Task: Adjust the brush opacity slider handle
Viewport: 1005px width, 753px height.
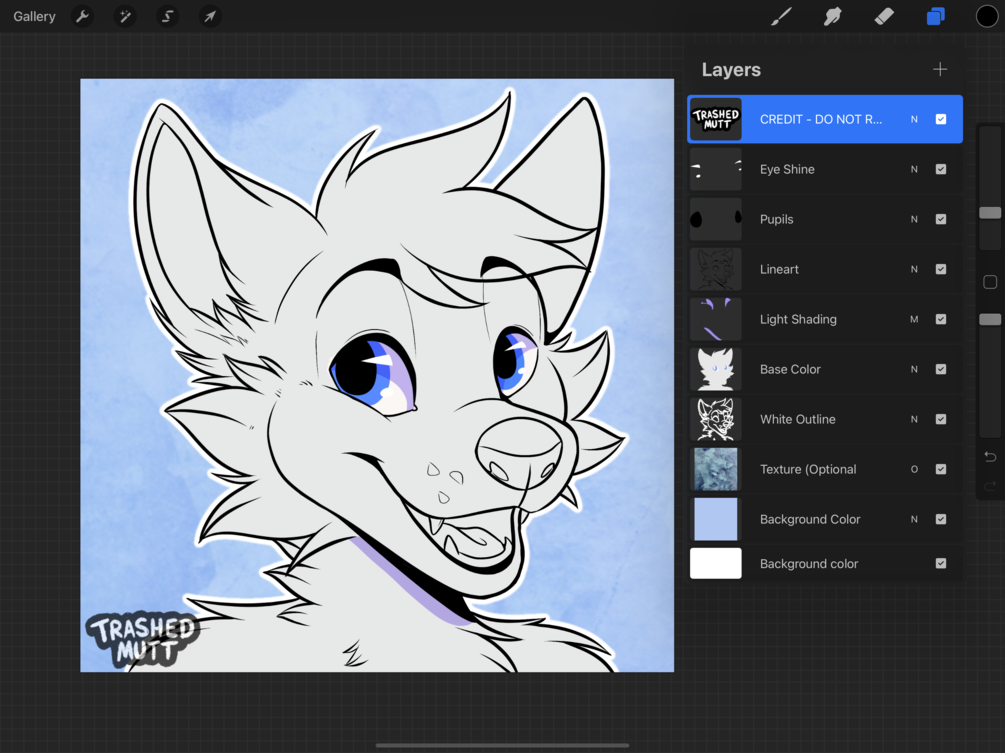Action: coord(990,319)
